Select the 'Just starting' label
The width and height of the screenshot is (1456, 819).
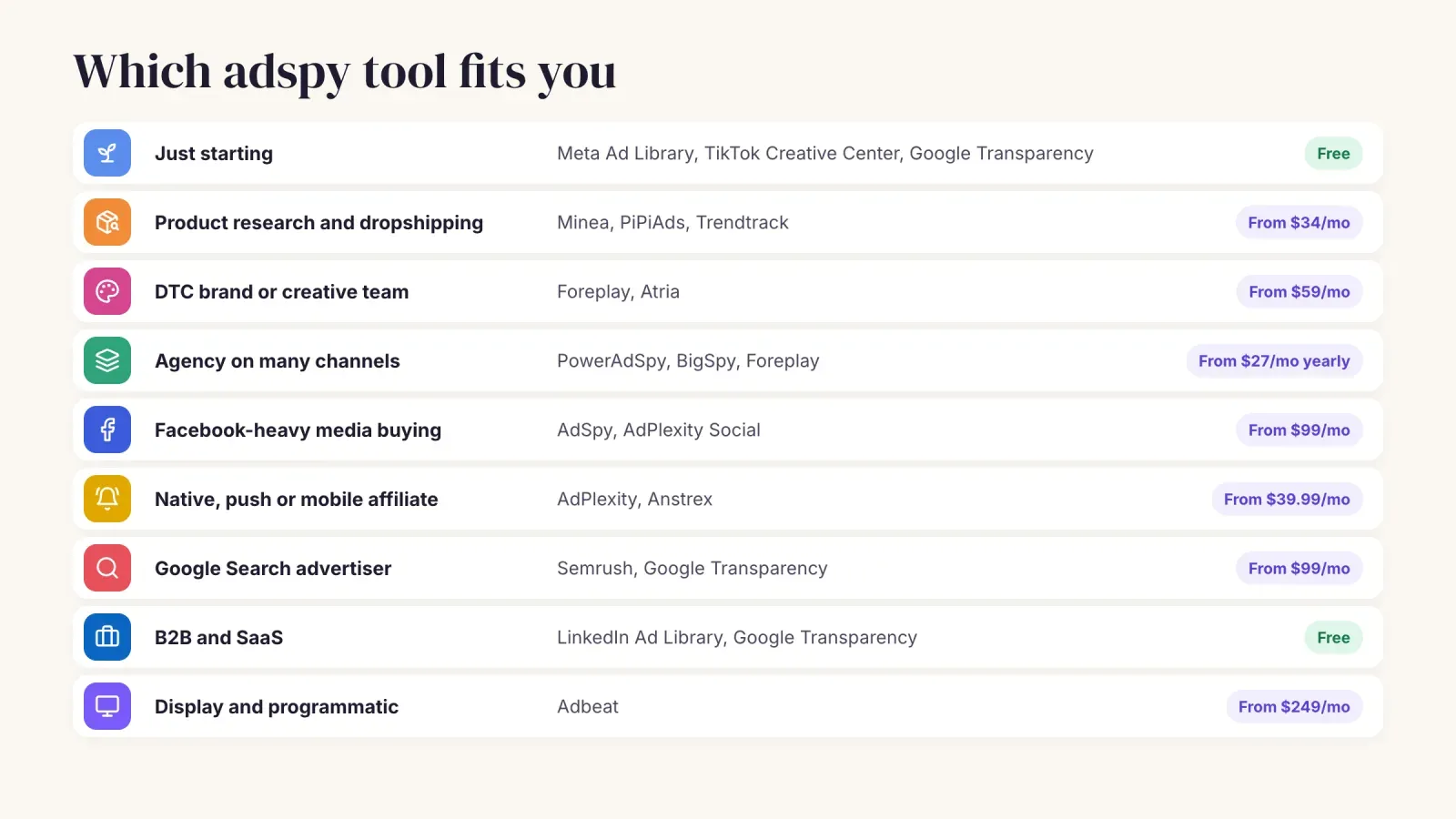pos(214,154)
